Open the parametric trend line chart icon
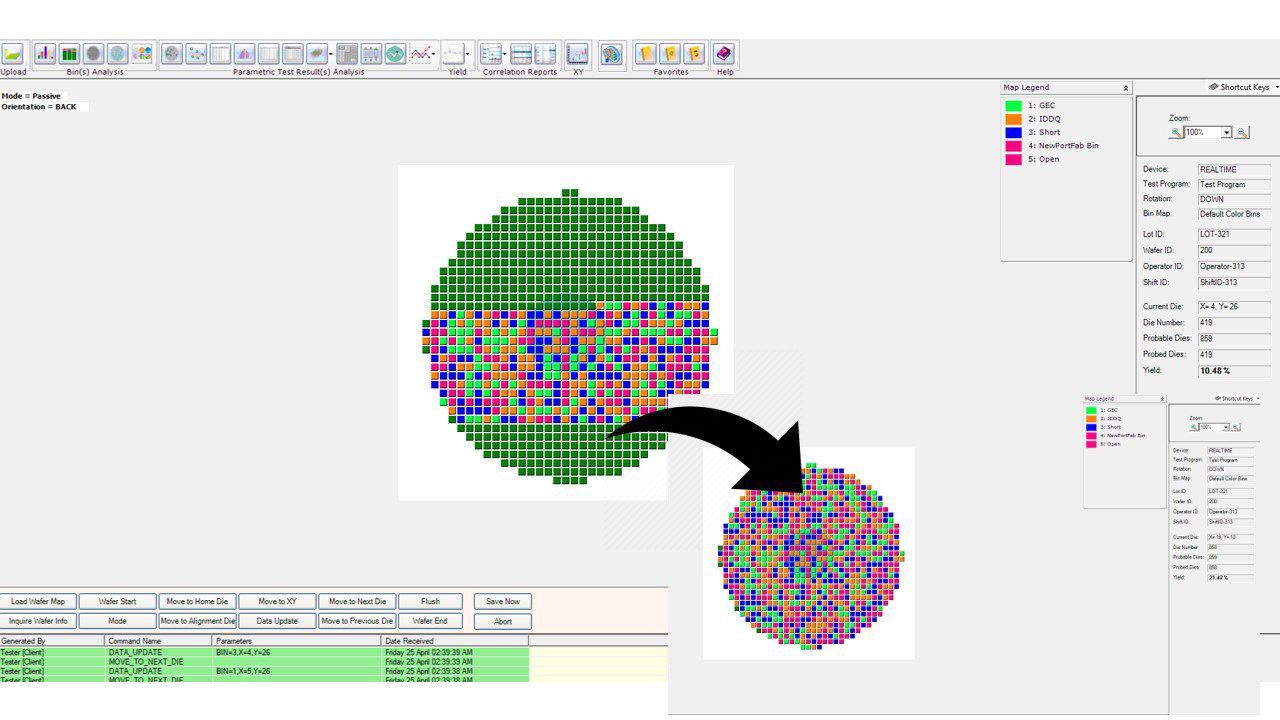 click(x=422, y=54)
